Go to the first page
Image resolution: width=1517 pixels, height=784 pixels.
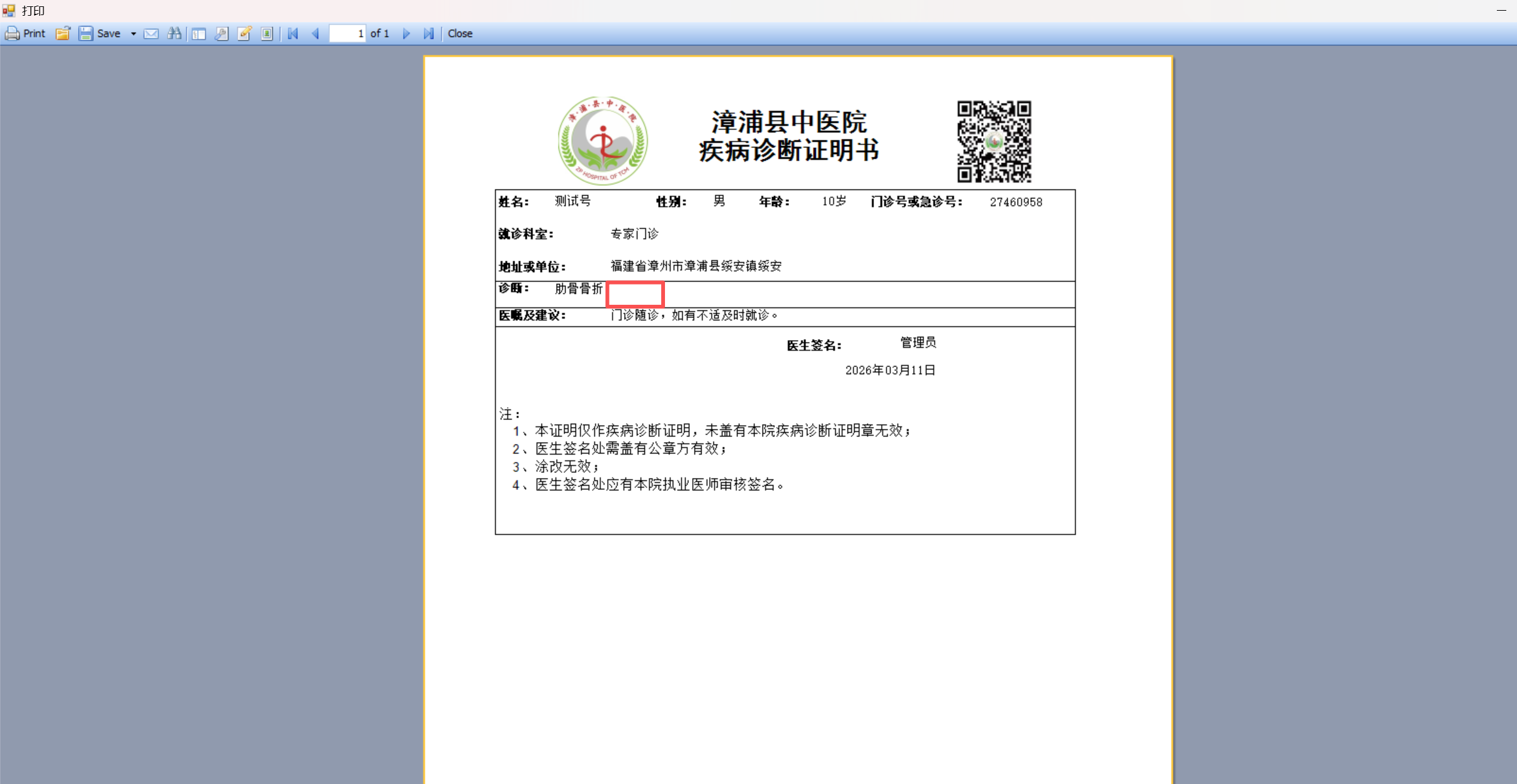point(293,33)
